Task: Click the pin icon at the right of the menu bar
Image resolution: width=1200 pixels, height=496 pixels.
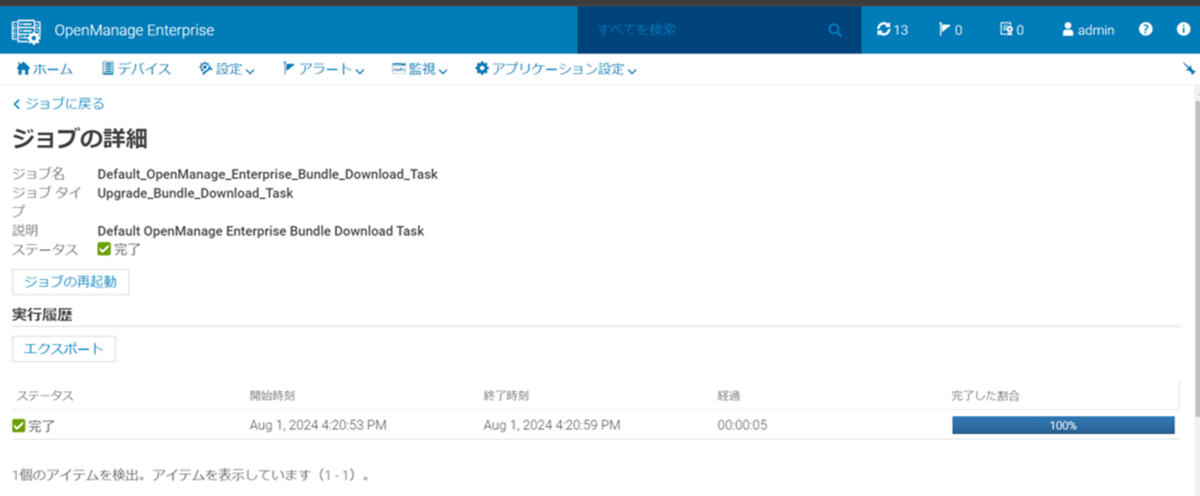Action: pos(1188,69)
